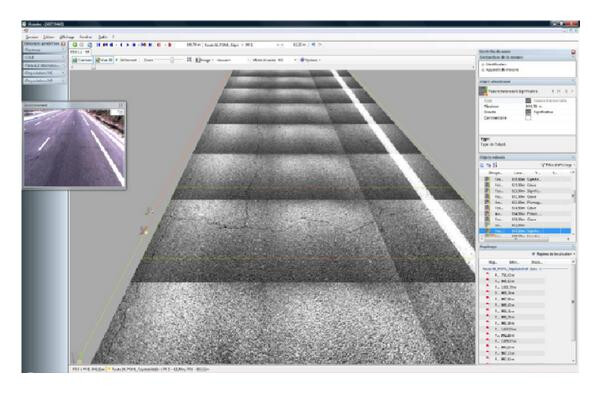Click the orange X marker beside the 3D road

[x=144, y=230]
